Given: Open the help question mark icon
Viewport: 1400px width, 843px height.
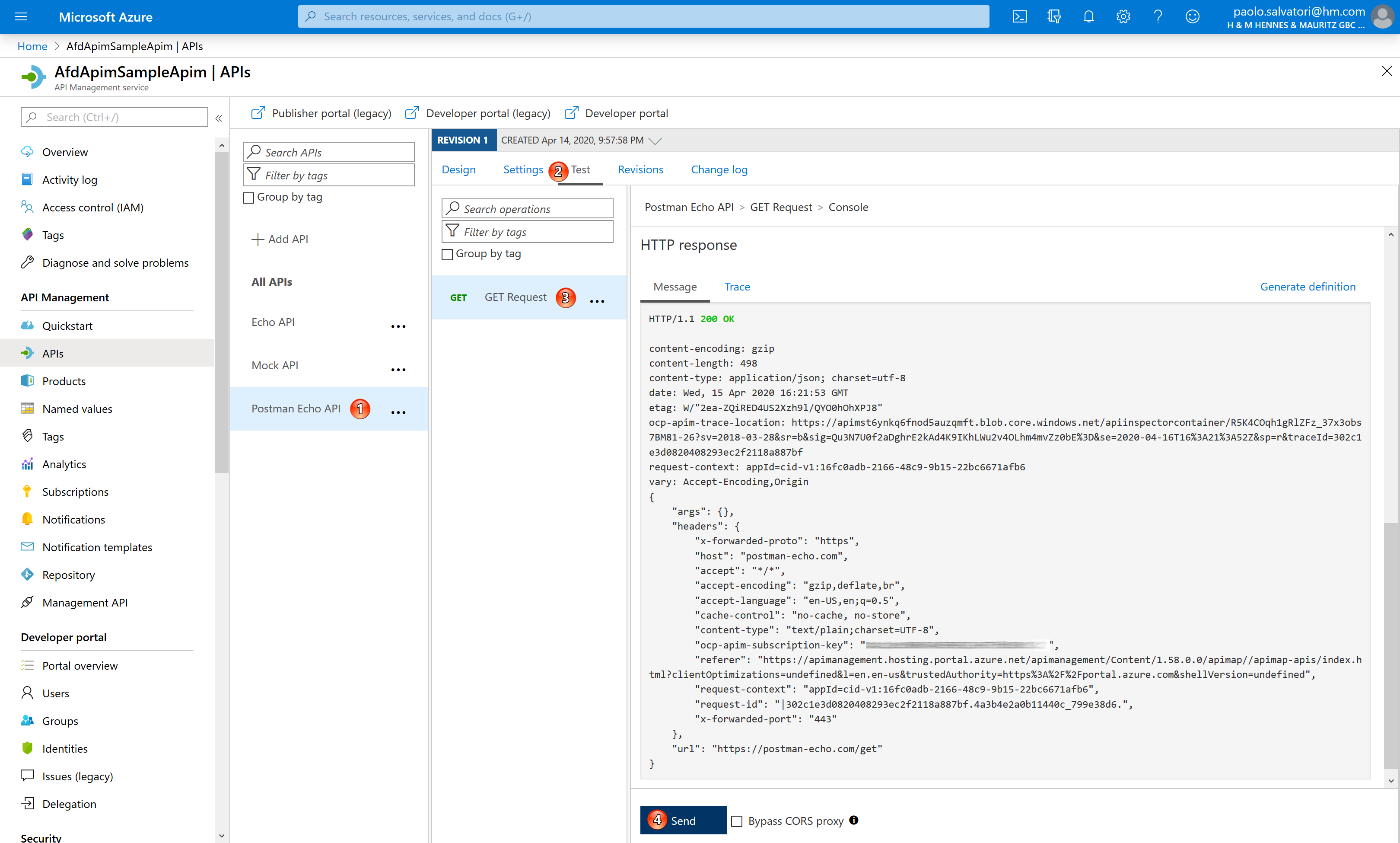Looking at the screenshot, I should pos(1158,16).
